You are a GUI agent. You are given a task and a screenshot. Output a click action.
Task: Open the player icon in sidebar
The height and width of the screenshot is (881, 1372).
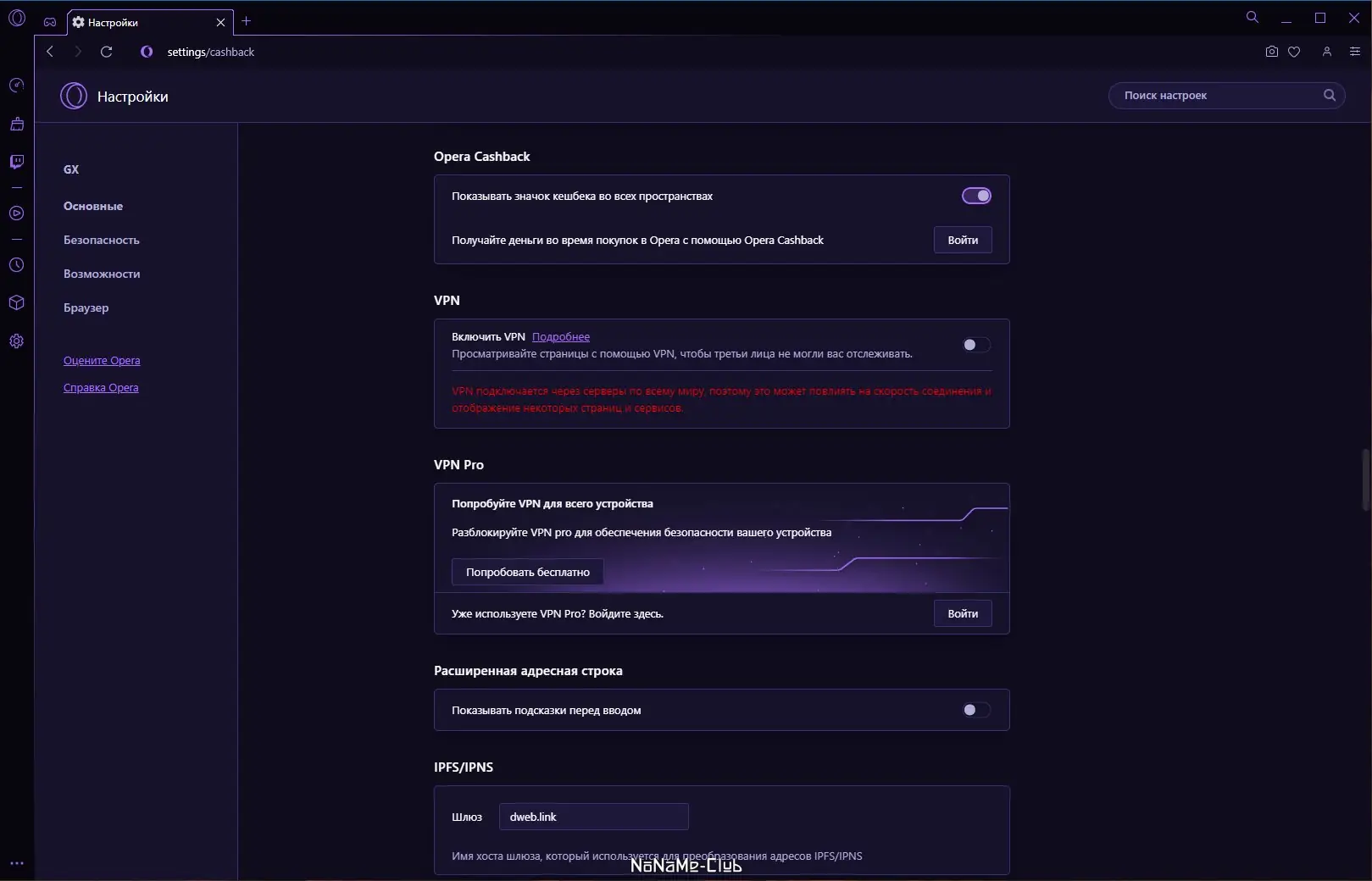pos(16,213)
